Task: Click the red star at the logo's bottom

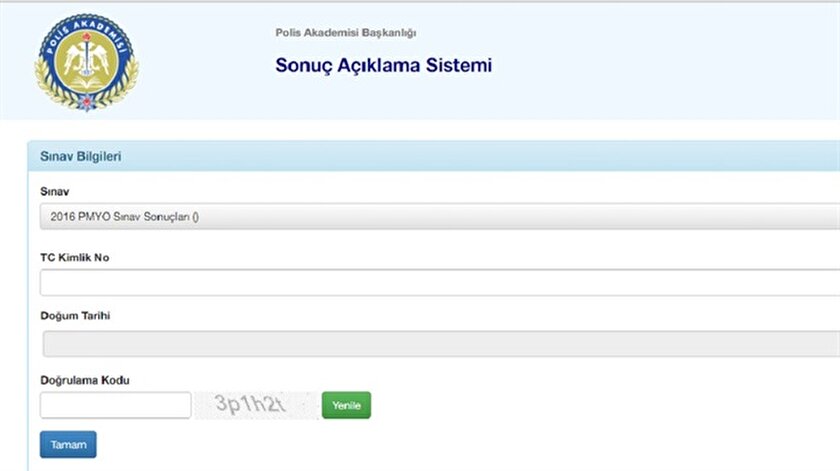Action: click(x=86, y=102)
